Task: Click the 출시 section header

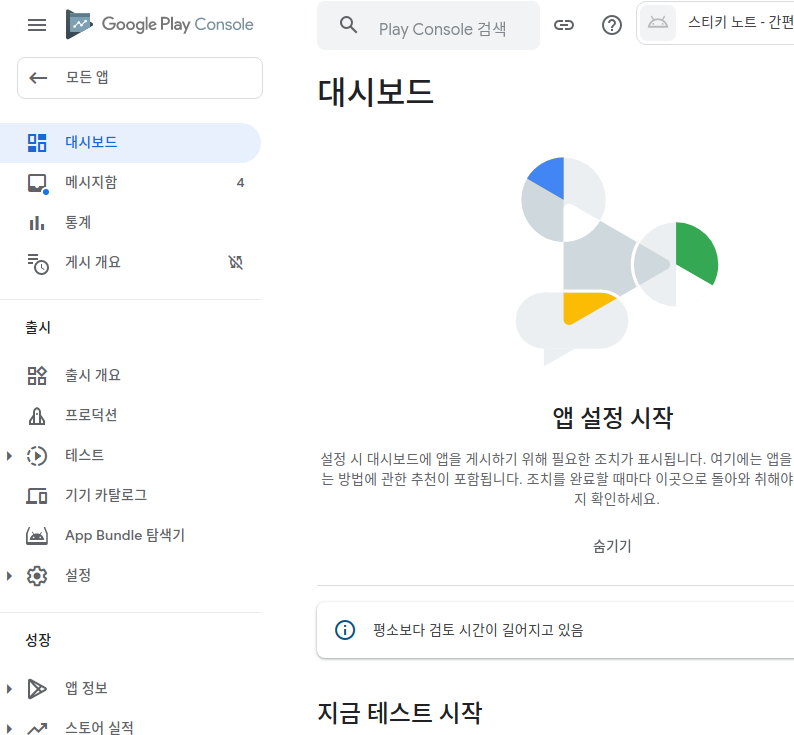Action: 38,328
